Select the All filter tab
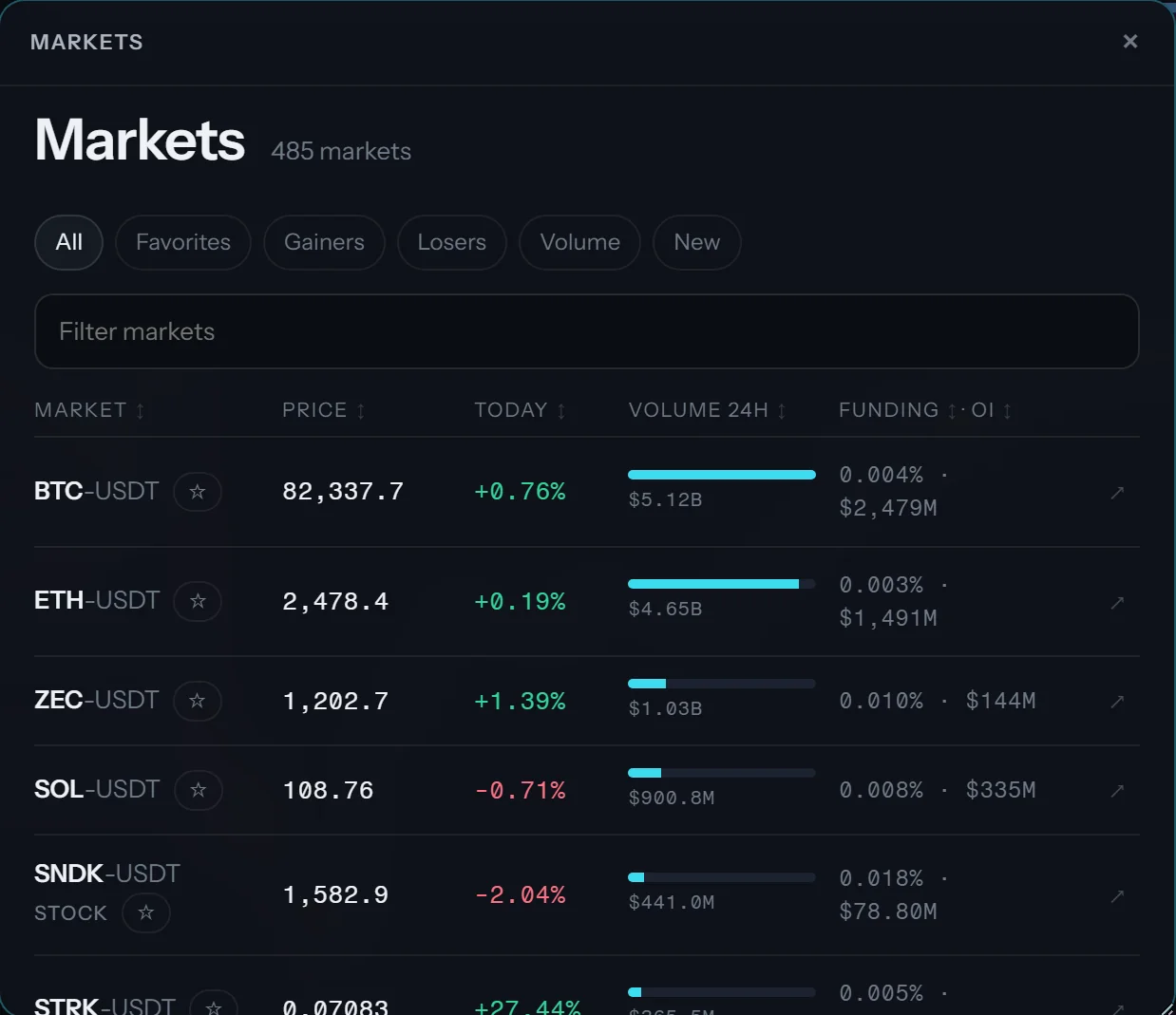This screenshot has height=1015, width=1176. pos(68,243)
